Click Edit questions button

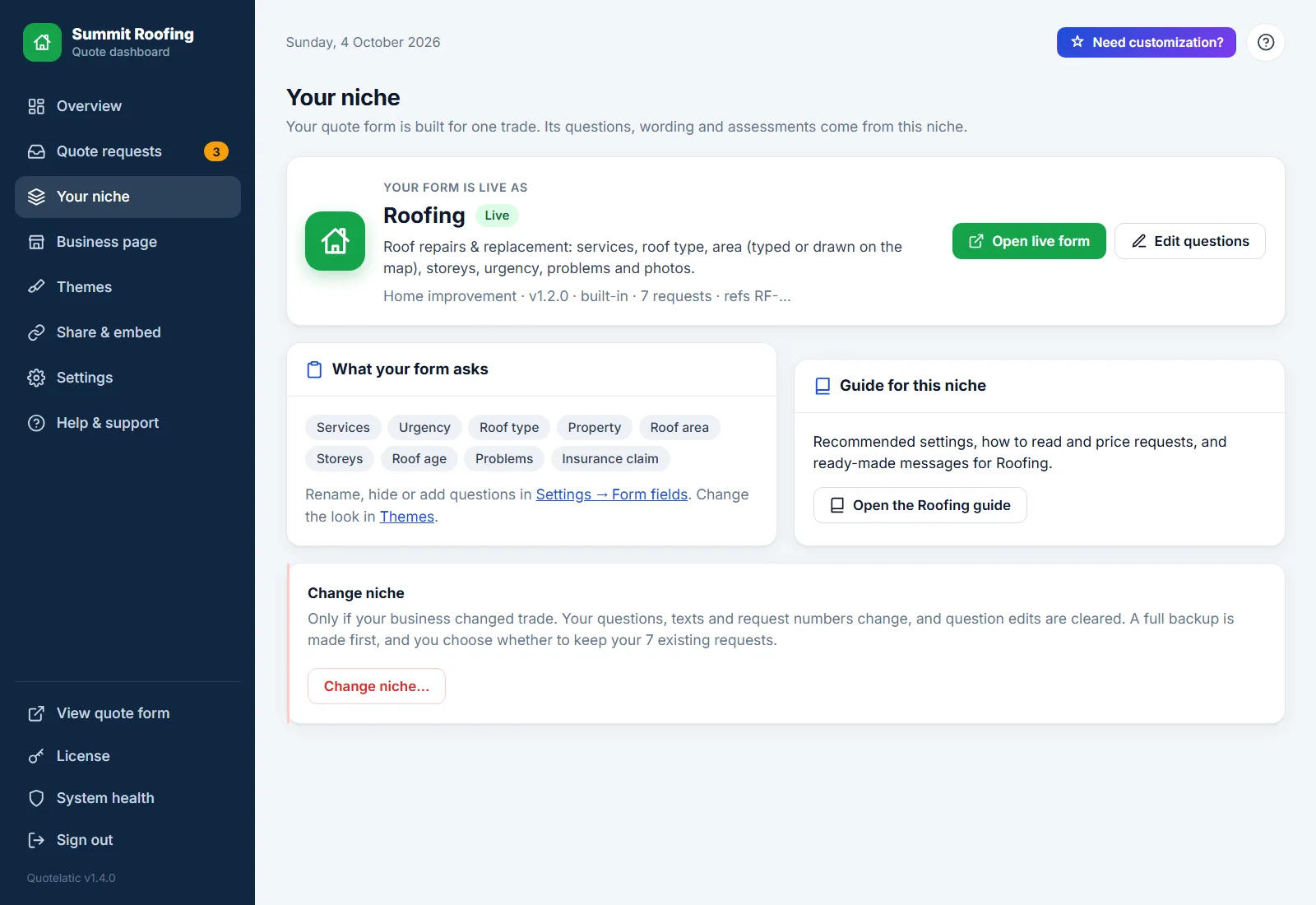point(1190,241)
